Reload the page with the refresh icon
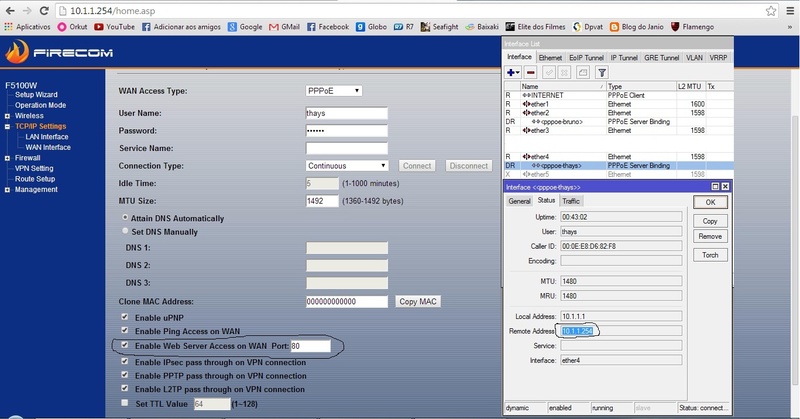Image resolution: width=800 pixels, height=419 pixels. coord(44,11)
